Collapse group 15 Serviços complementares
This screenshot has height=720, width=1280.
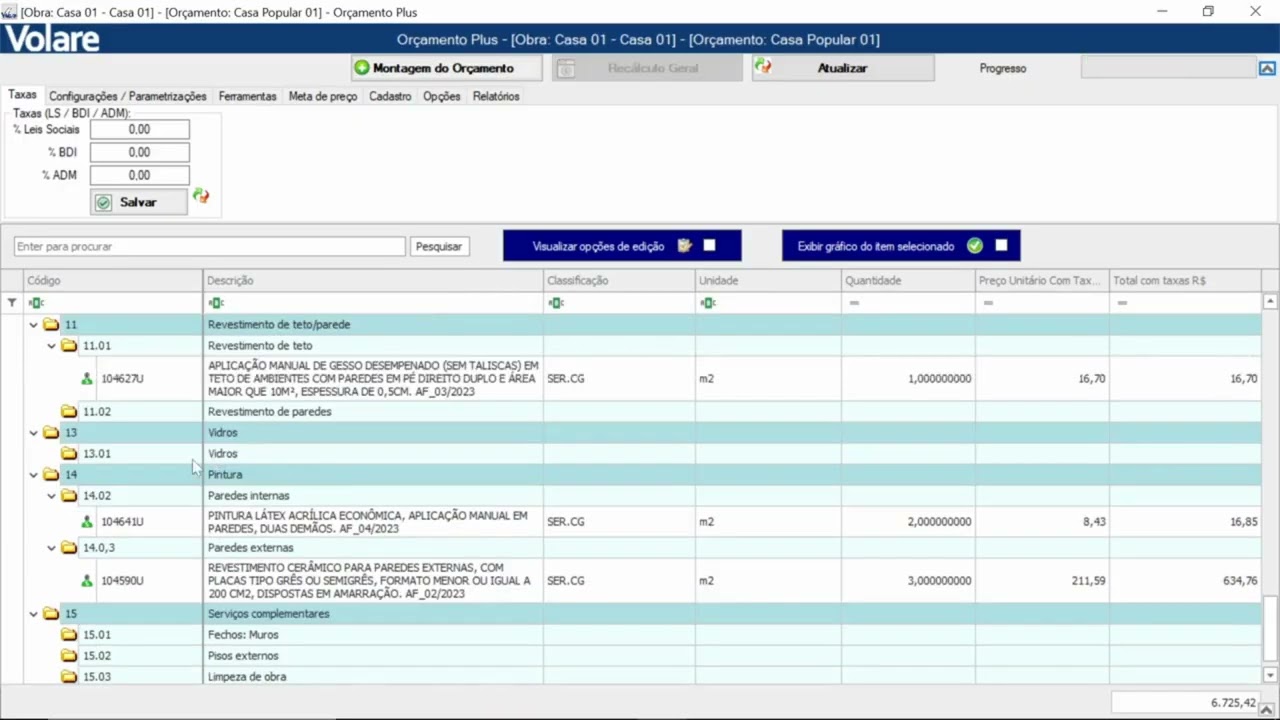(33, 613)
